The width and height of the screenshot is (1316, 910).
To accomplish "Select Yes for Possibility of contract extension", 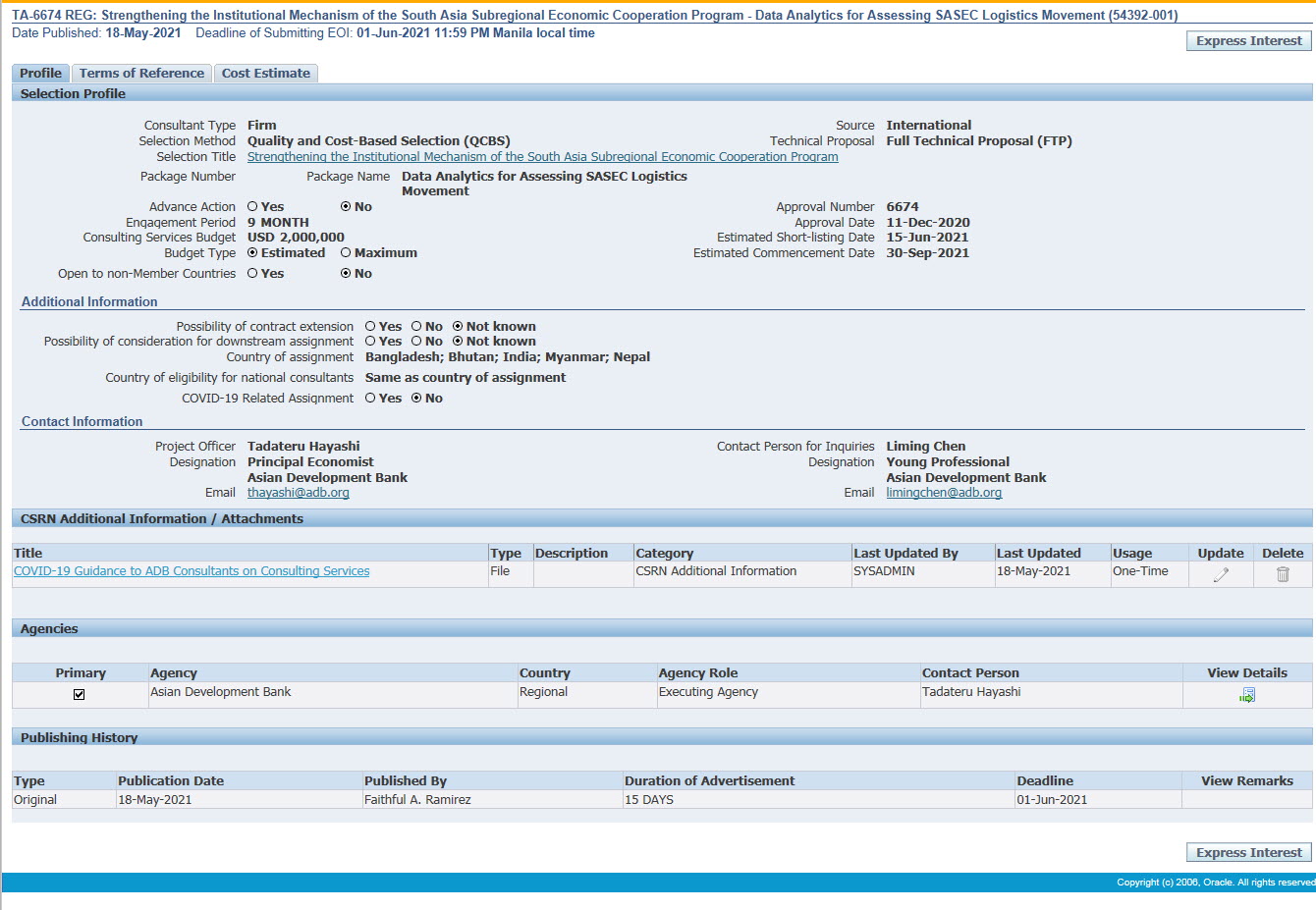I will coord(370,327).
